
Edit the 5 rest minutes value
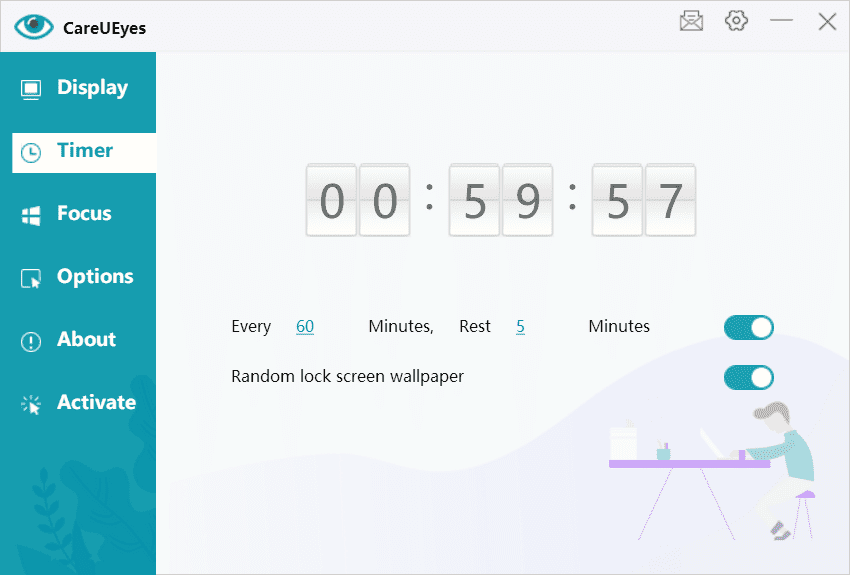[x=520, y=326]
